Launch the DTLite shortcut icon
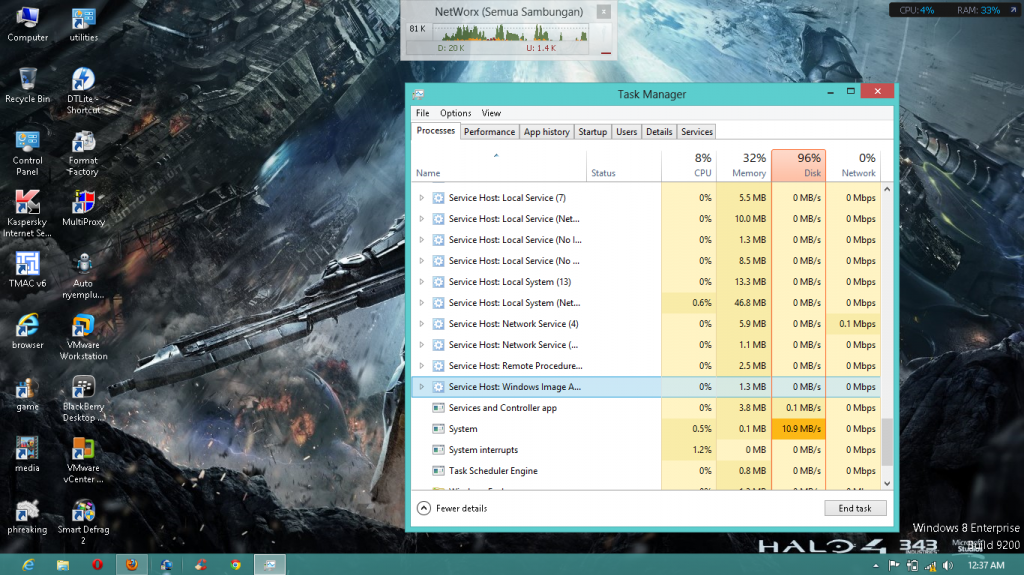This screenshot has height=575, width=1024. 84,91
